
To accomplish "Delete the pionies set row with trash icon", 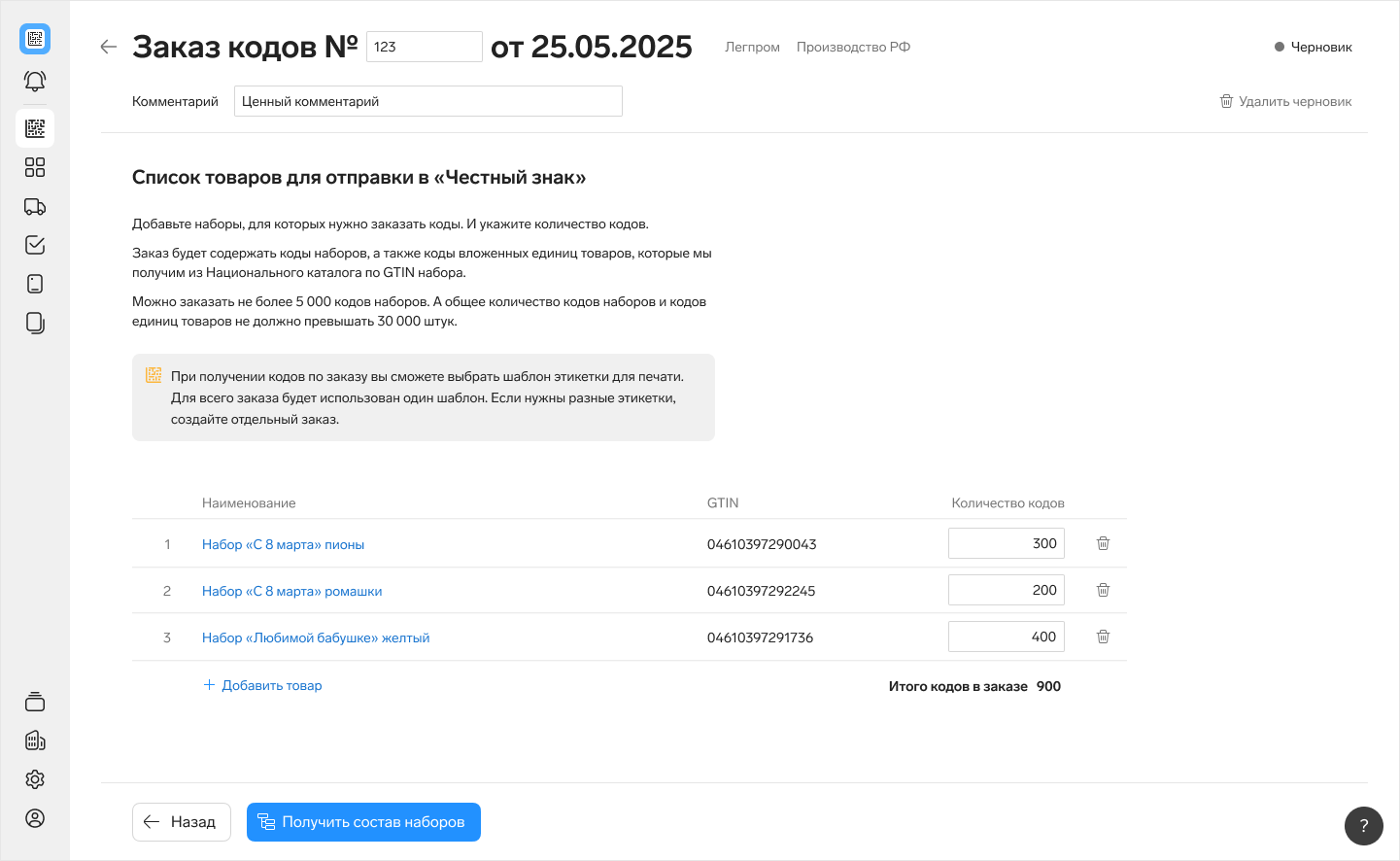I will [1103, 543].
